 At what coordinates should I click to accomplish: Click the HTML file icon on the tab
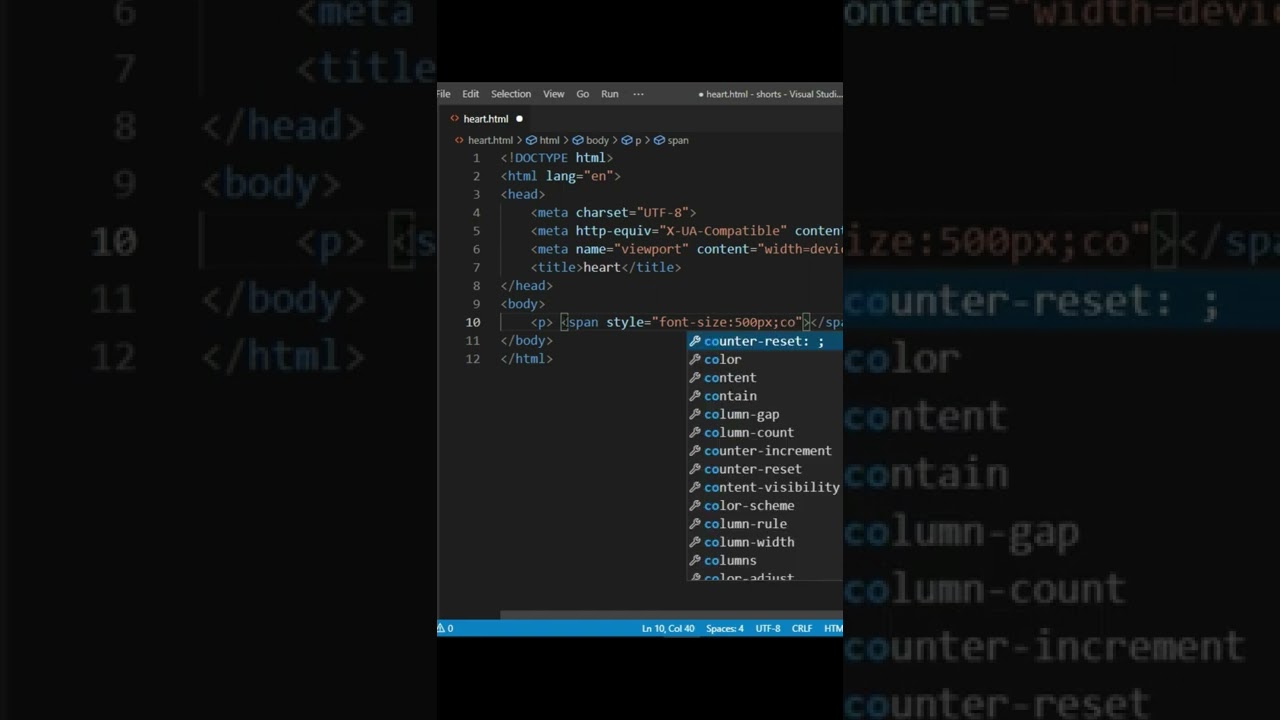(x=454, y=119)
